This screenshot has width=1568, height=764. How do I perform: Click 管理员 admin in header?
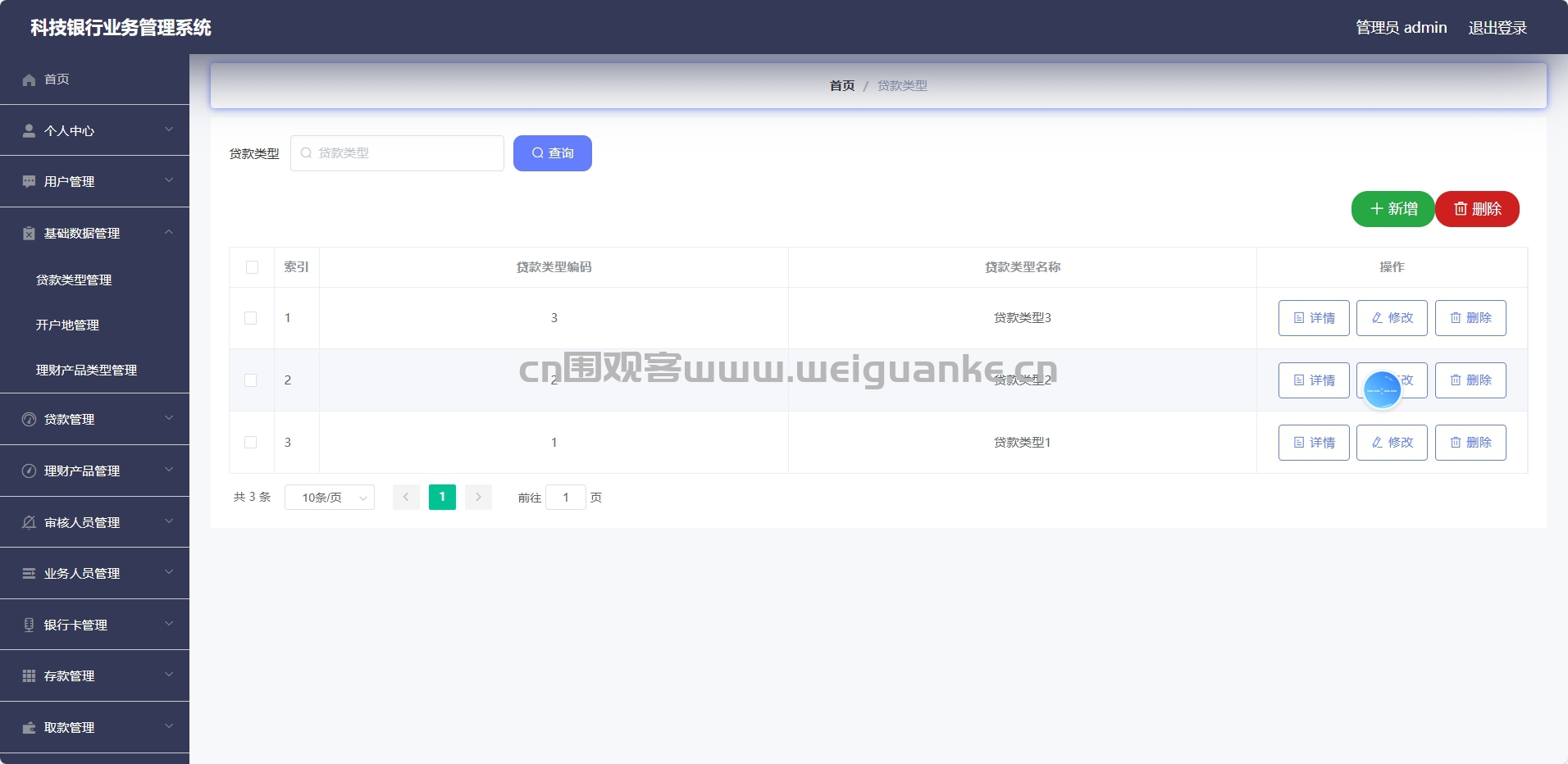tap(1402, 28)
